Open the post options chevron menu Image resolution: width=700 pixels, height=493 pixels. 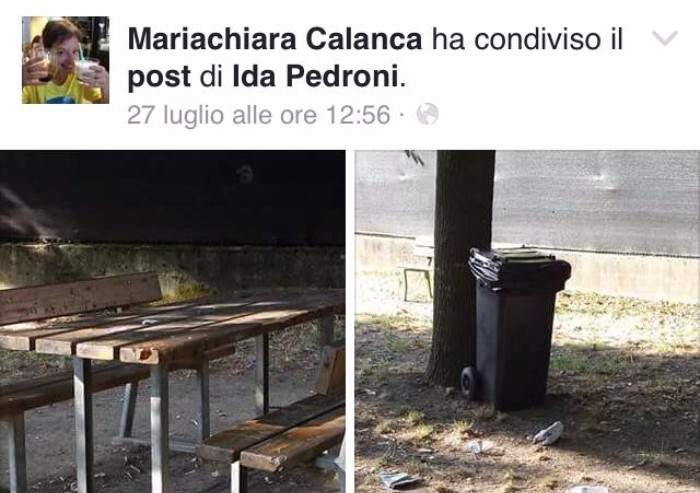click(x=665, y=38)
